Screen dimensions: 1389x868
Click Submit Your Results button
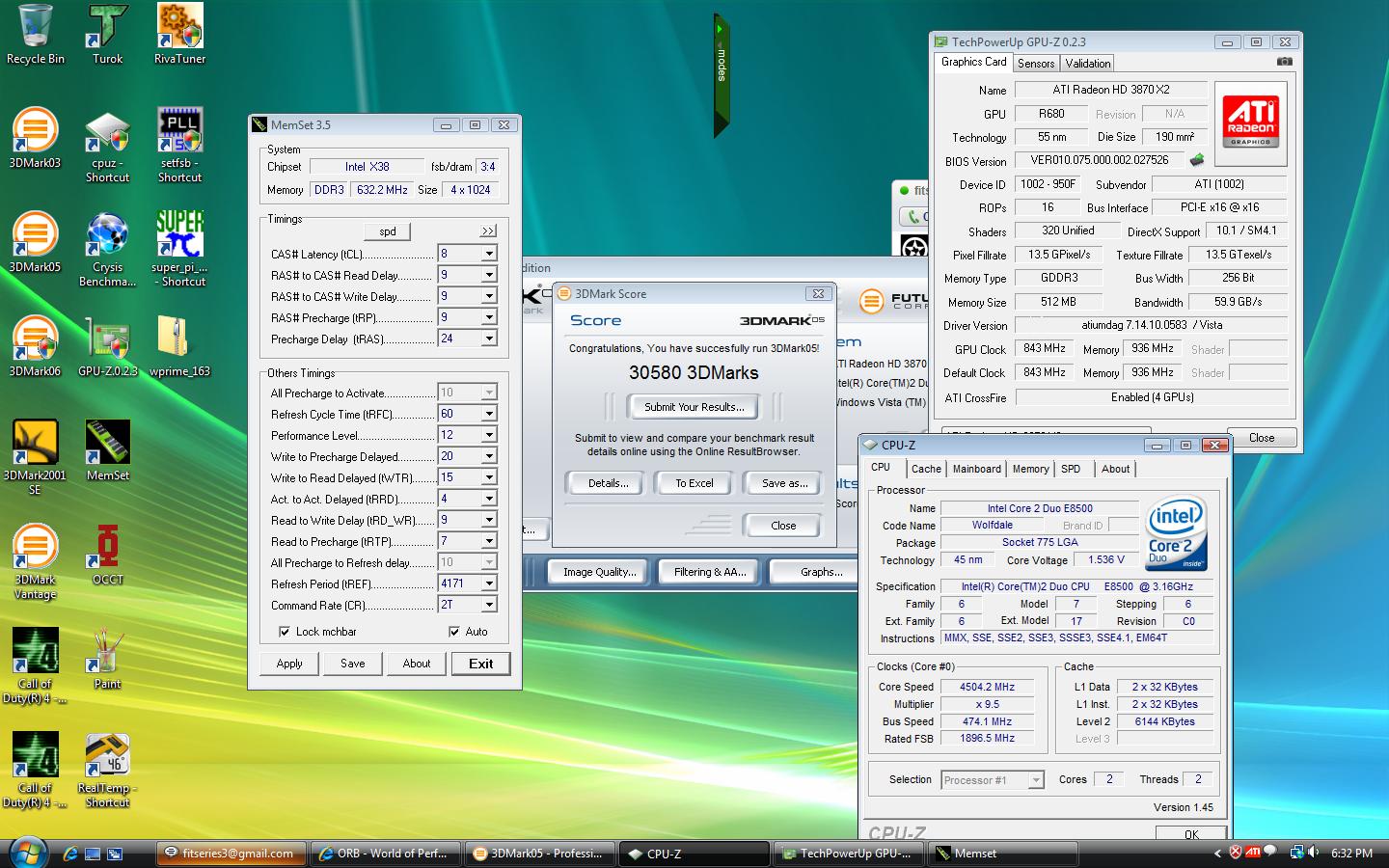[x=694, y=407]
